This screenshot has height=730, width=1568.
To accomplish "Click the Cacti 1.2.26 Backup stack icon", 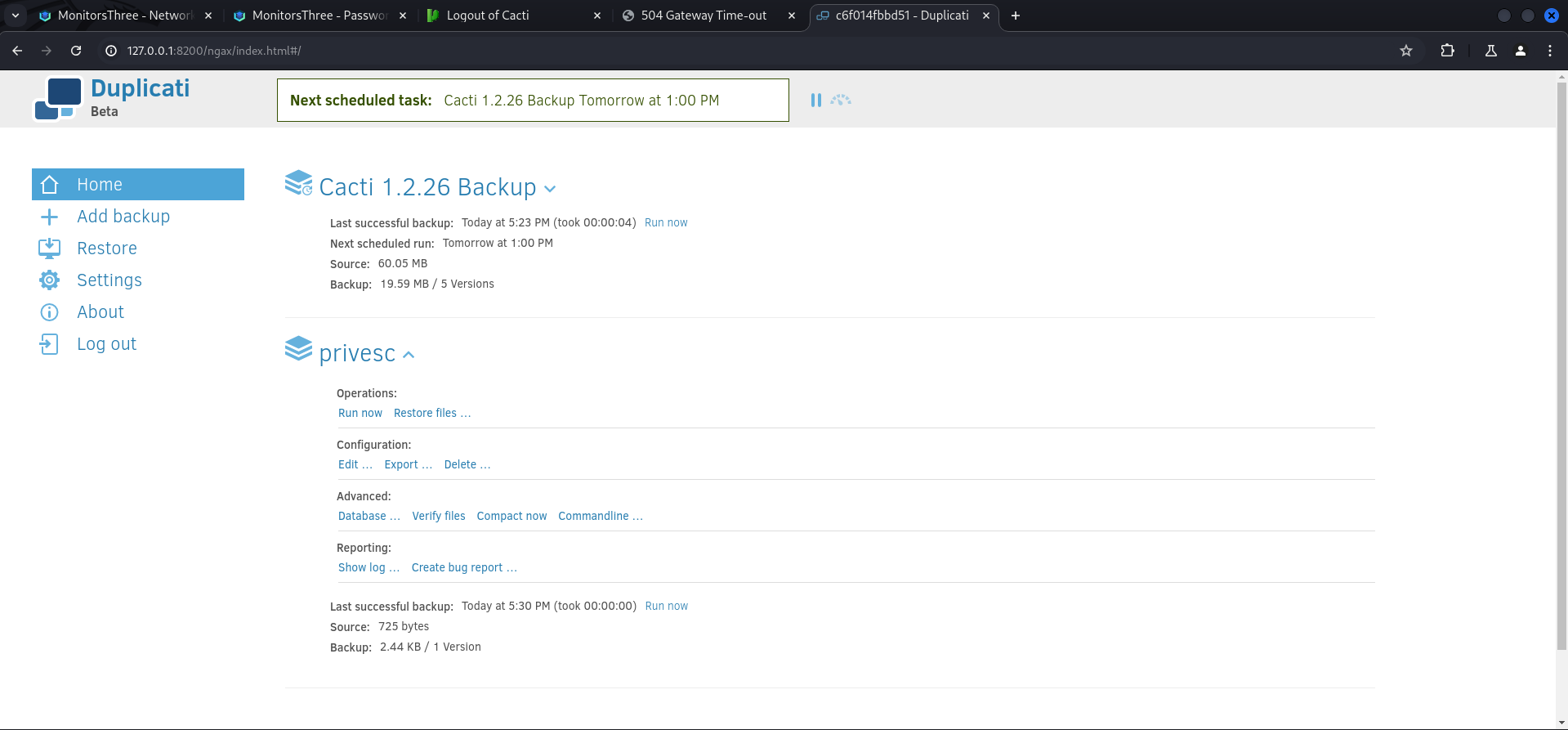I will point(298,183).
